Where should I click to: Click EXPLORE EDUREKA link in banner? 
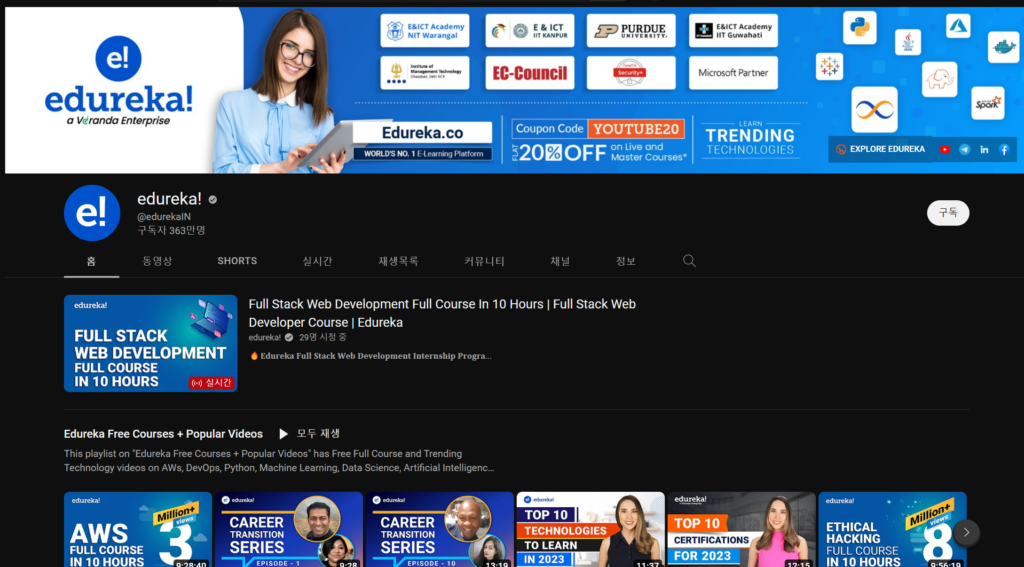pos(887,150)
